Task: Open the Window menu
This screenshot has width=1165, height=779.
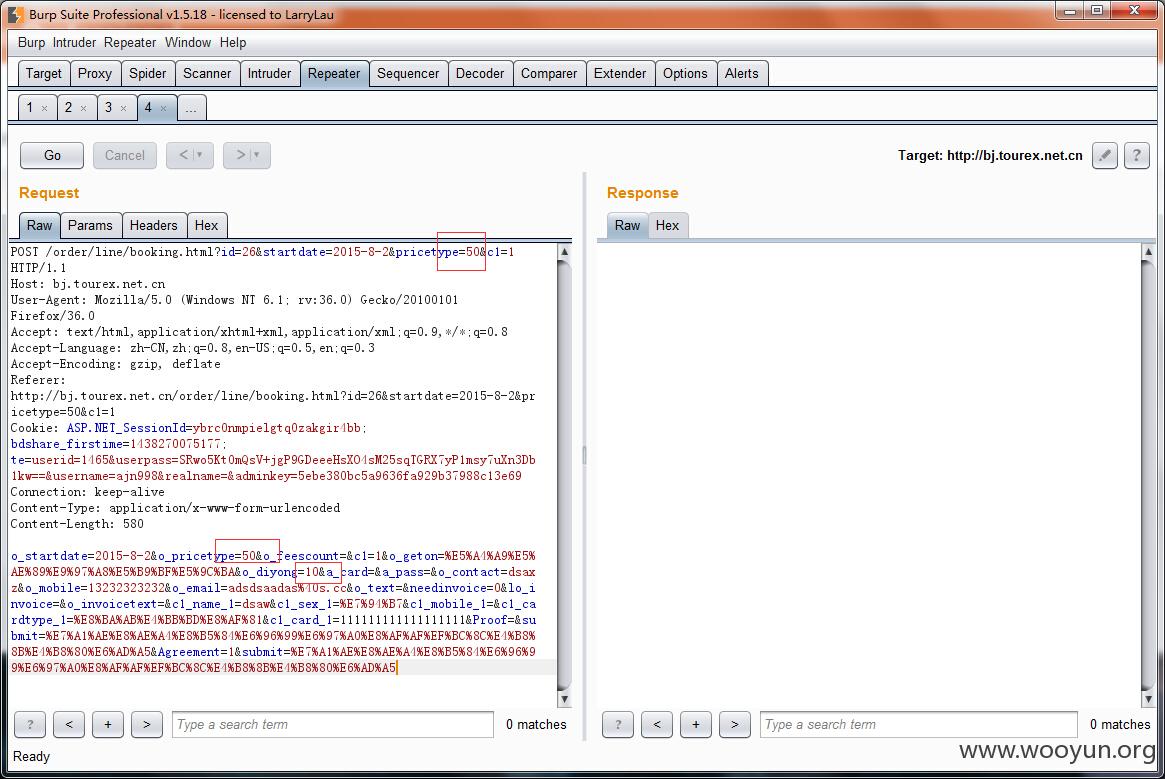Action: click(188, 42)
